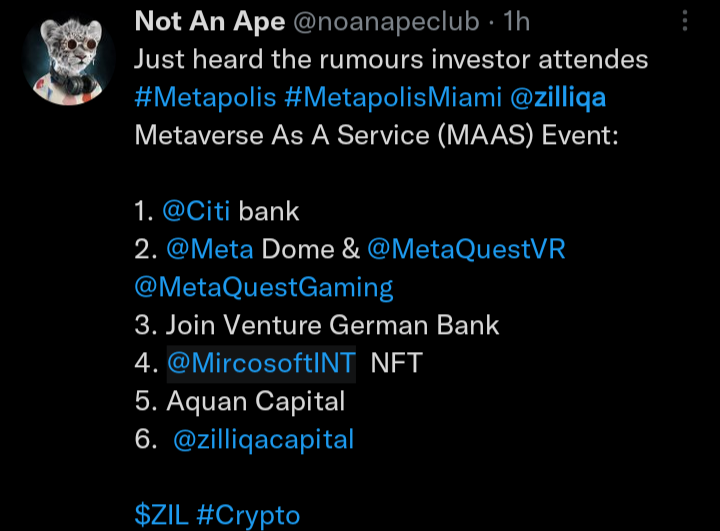Visit the @Citi mention

tap(196, 211)
